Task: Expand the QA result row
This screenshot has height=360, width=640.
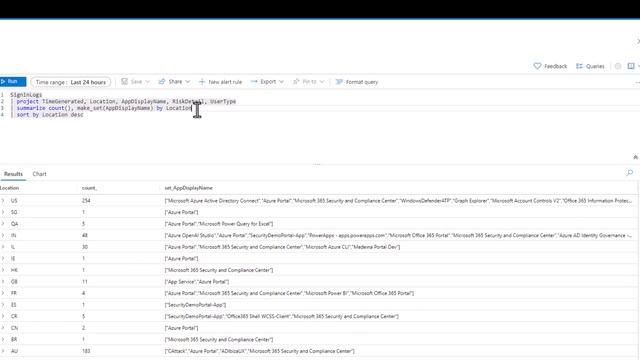Action: tap(3, 224)
